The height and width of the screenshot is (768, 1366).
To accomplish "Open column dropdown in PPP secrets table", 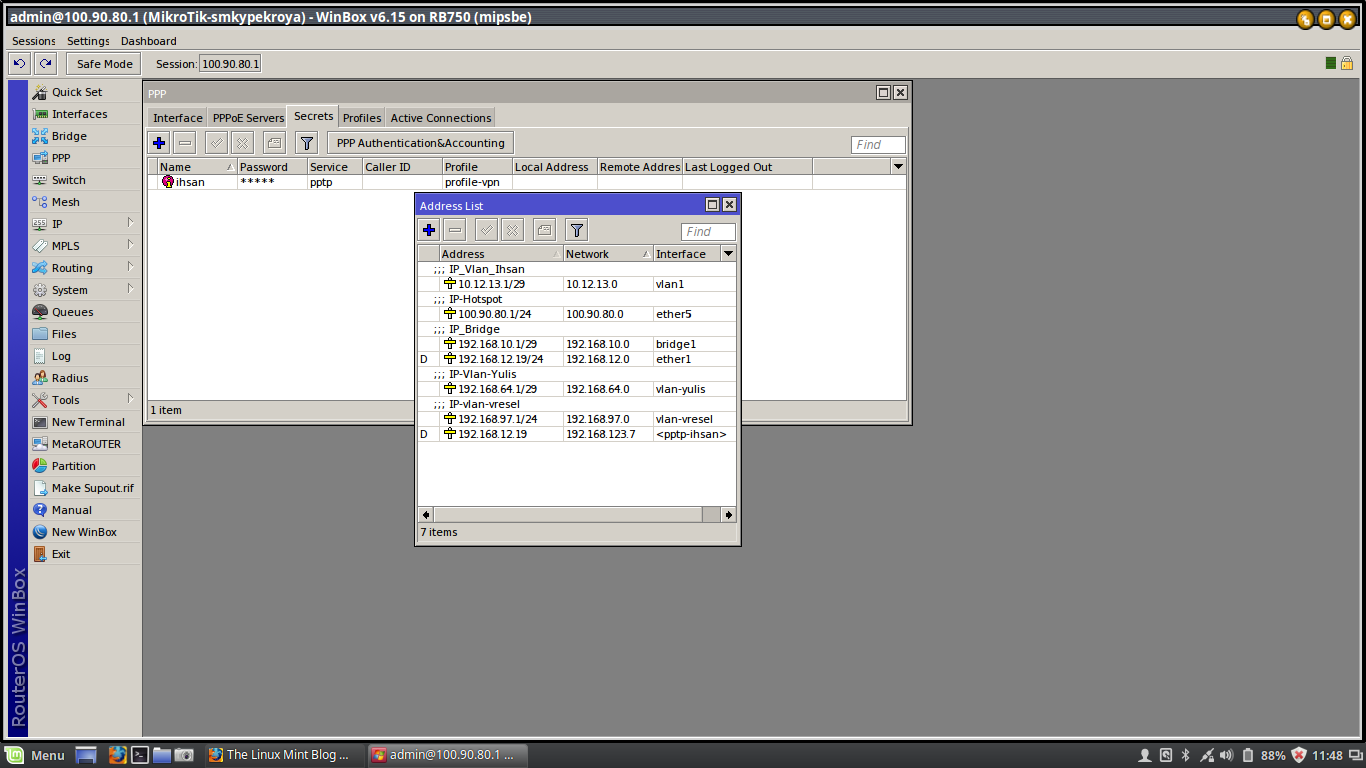I will click(898, 167).
